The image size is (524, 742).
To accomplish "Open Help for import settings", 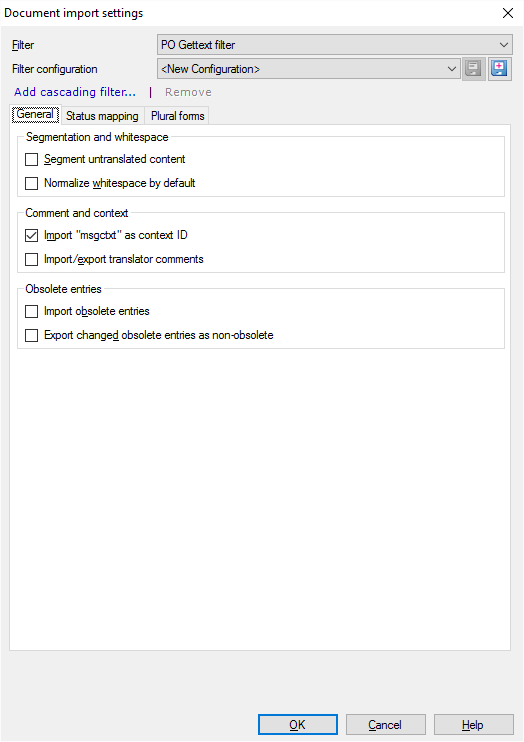I will coord(473,724).
